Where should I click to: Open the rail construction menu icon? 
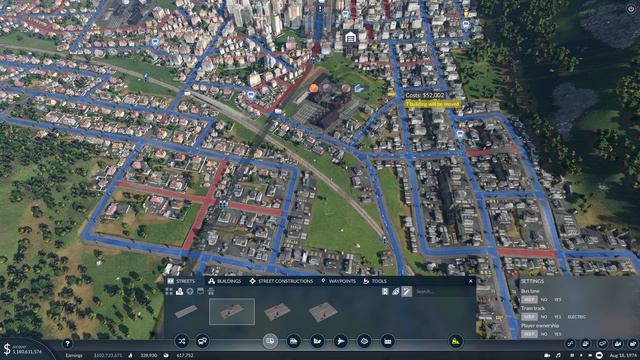click(x=293, y=341)
